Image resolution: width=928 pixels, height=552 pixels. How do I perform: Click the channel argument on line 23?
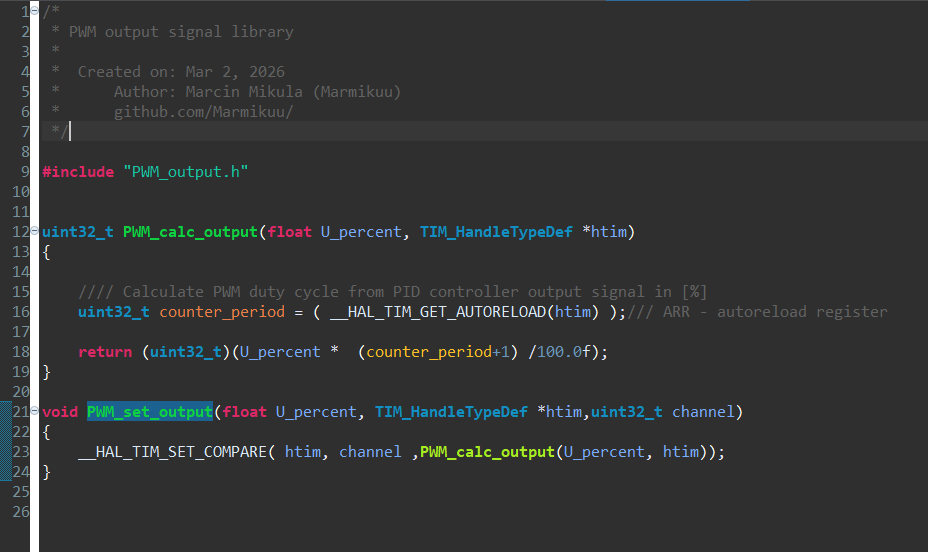tap(370, 452)
